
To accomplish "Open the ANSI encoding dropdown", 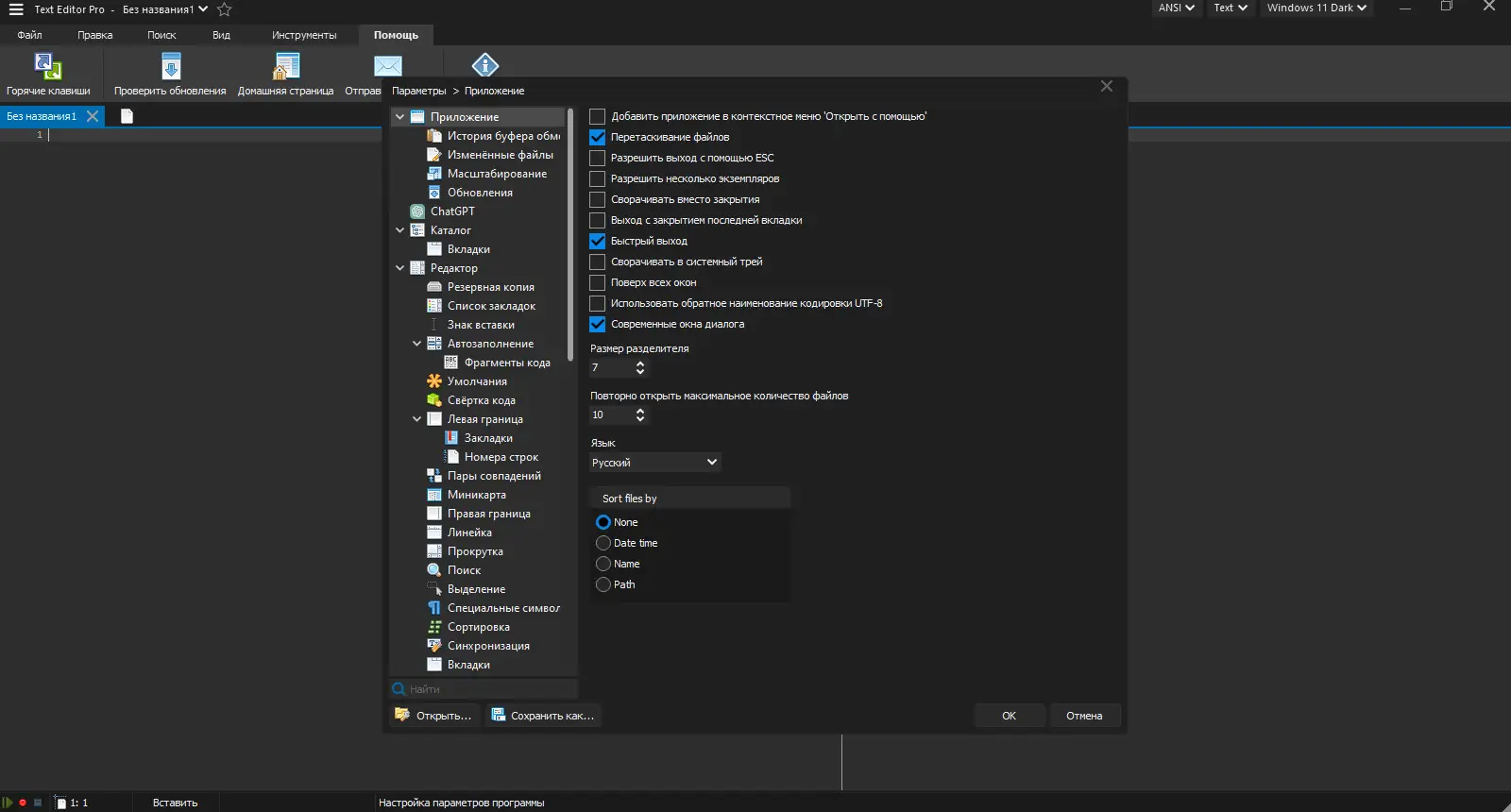I will (1177, 8).
